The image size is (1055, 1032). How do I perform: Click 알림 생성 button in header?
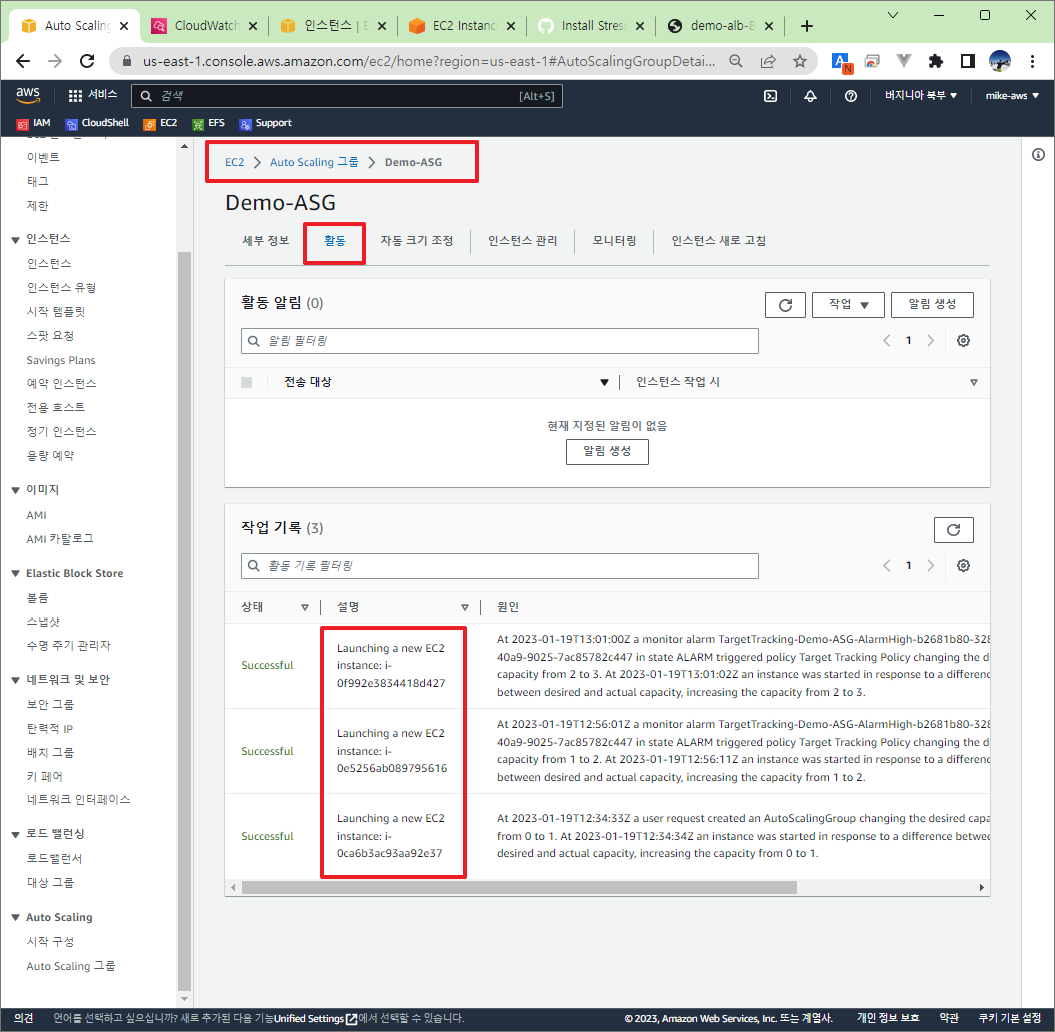click(x=932, y=305)
